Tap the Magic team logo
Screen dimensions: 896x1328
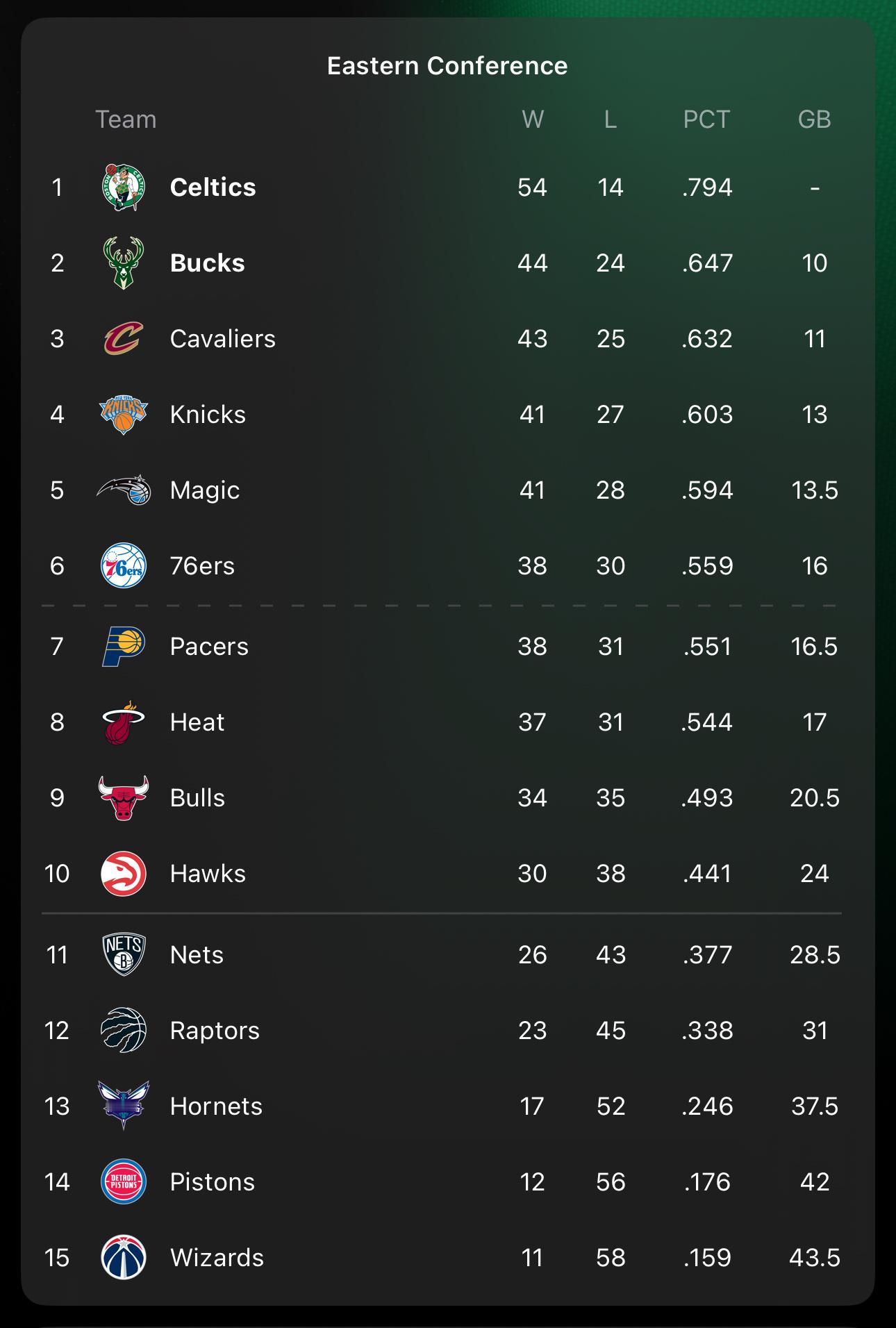point(124,490)
